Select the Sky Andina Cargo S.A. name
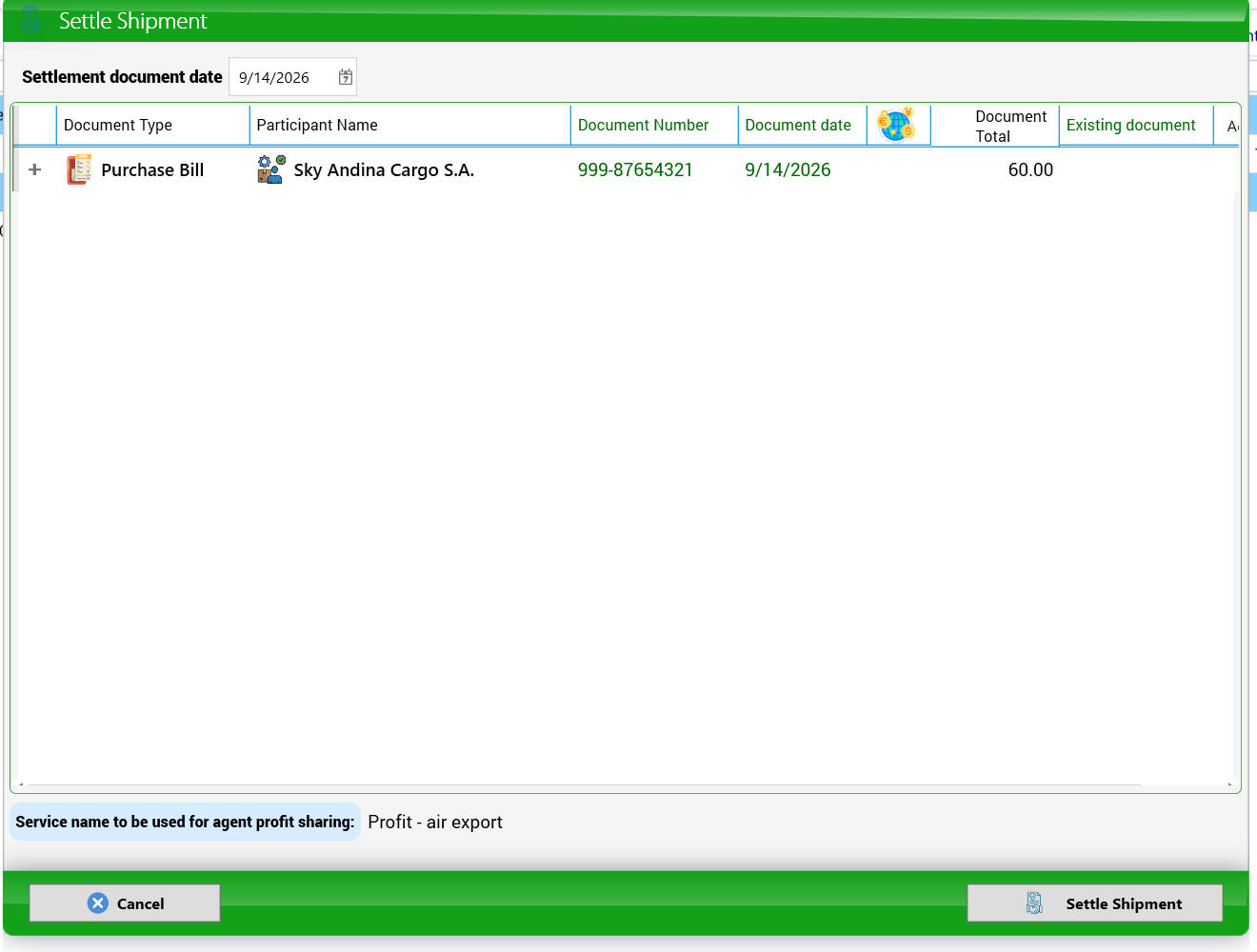 pyautogui.click(x=384, y=169)
